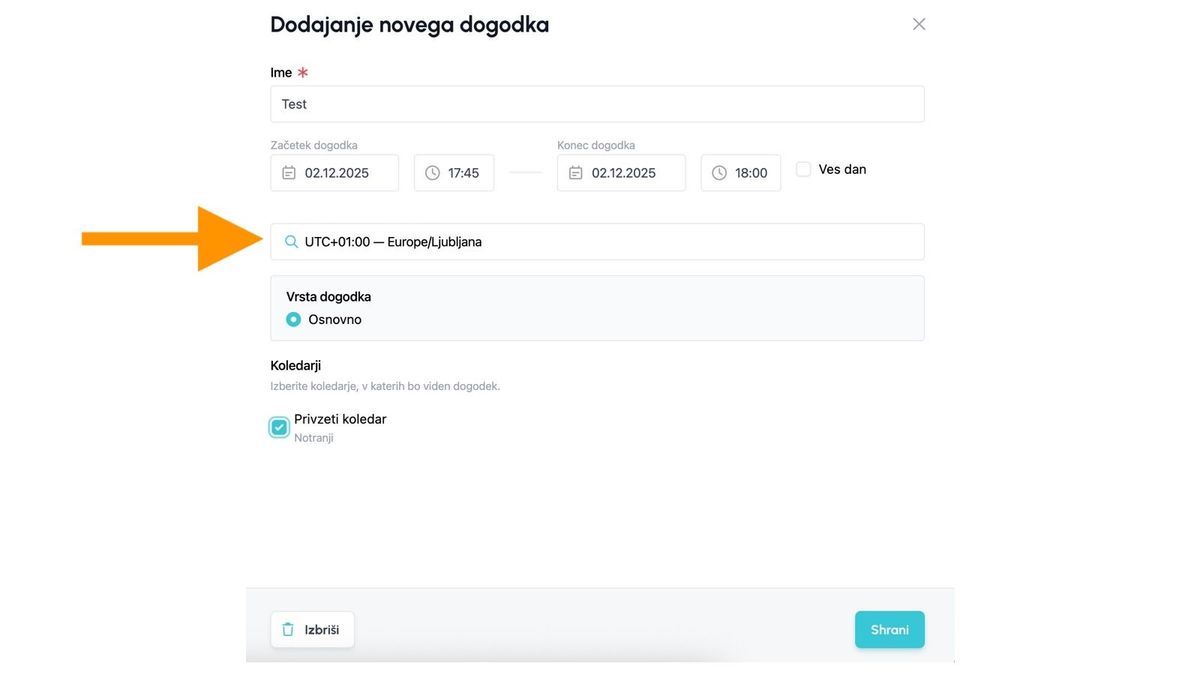Close the Dodajanje novega dogodka dialog
The image size is (1200, 675).
click(x=918, y=24)
